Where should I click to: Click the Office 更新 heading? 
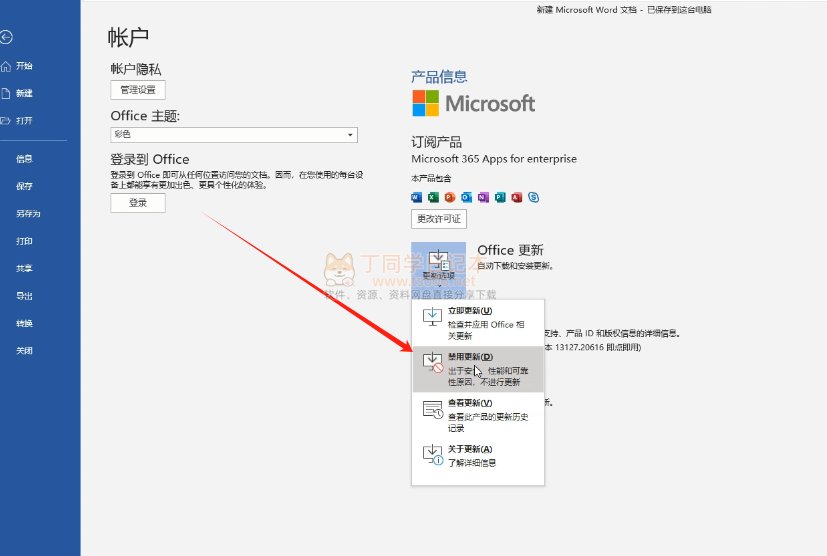(x=510, y=250)
